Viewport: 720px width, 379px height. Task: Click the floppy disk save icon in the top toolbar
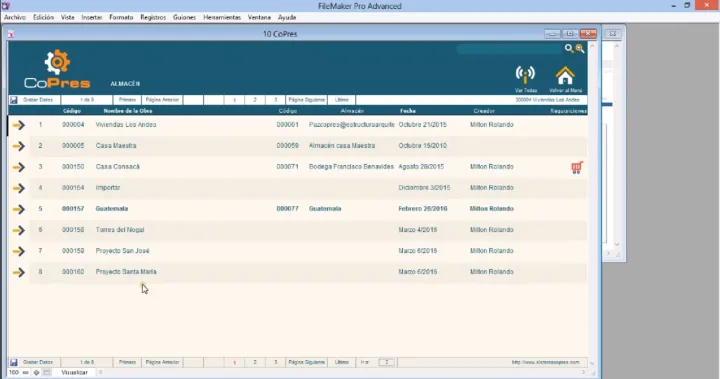(x=13, y=100)
